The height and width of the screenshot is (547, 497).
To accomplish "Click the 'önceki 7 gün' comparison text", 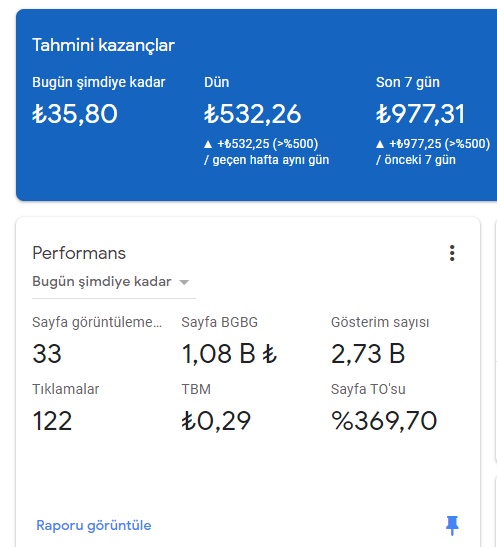I will point(420,160).
